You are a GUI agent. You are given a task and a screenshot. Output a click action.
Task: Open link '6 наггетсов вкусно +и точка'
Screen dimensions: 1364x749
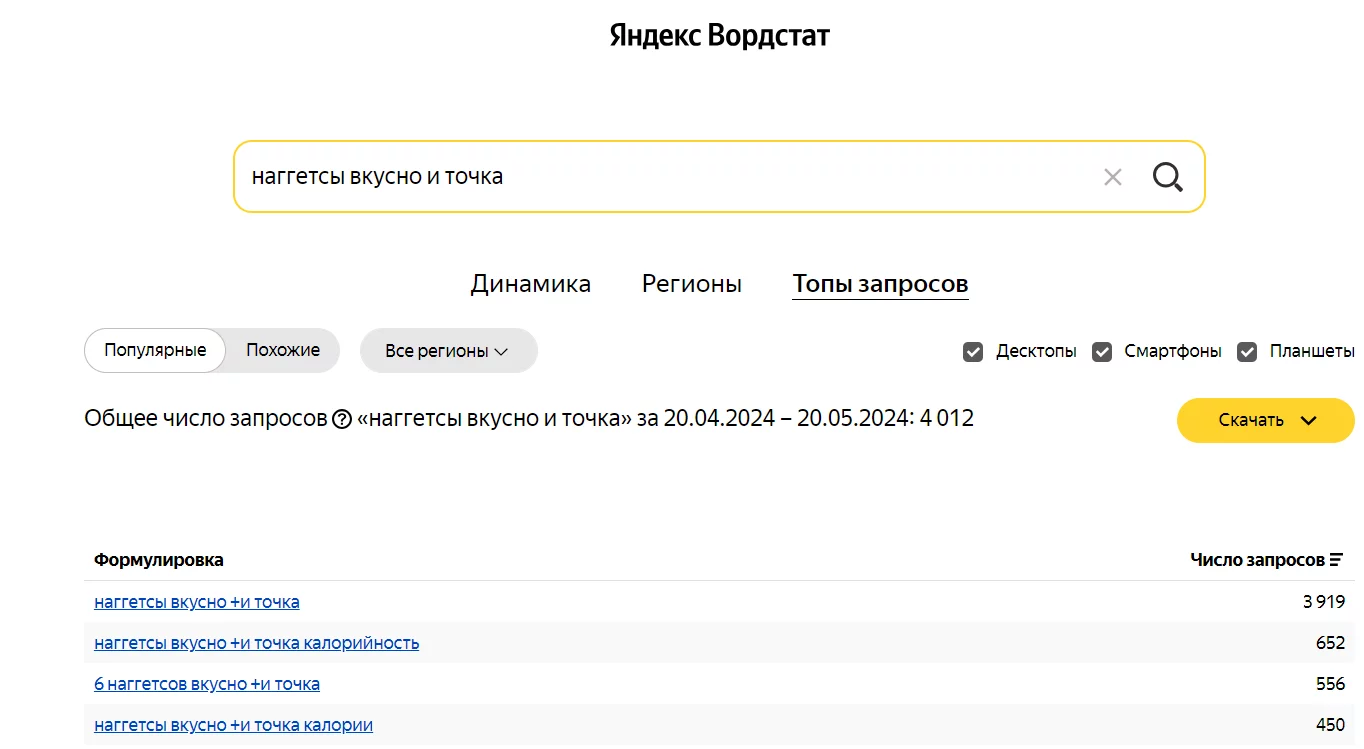(207, 684)
